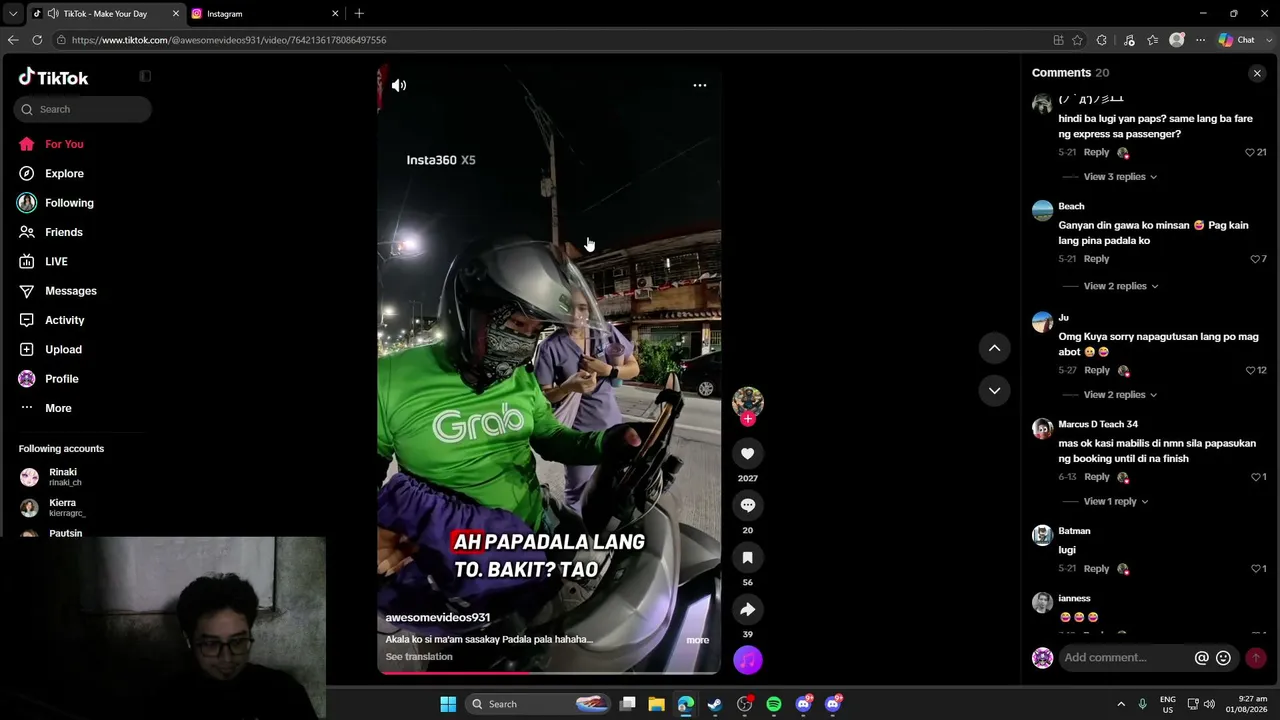The image size is (1280, 720).
Task: Expand 'View 2 replies' under Beach's comment
Action: pos(1120,286)
